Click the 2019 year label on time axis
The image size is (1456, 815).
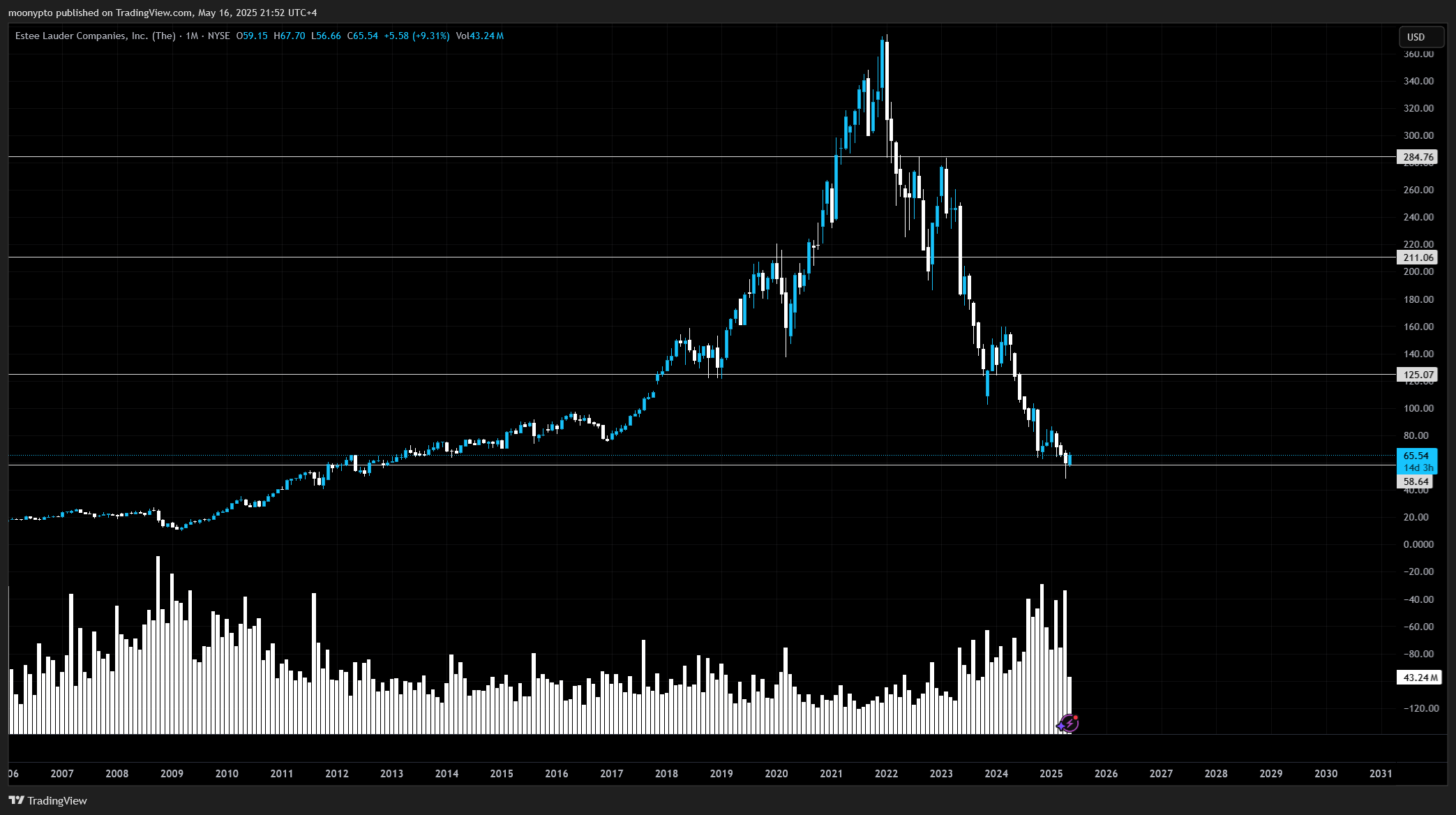click(721, 773)
